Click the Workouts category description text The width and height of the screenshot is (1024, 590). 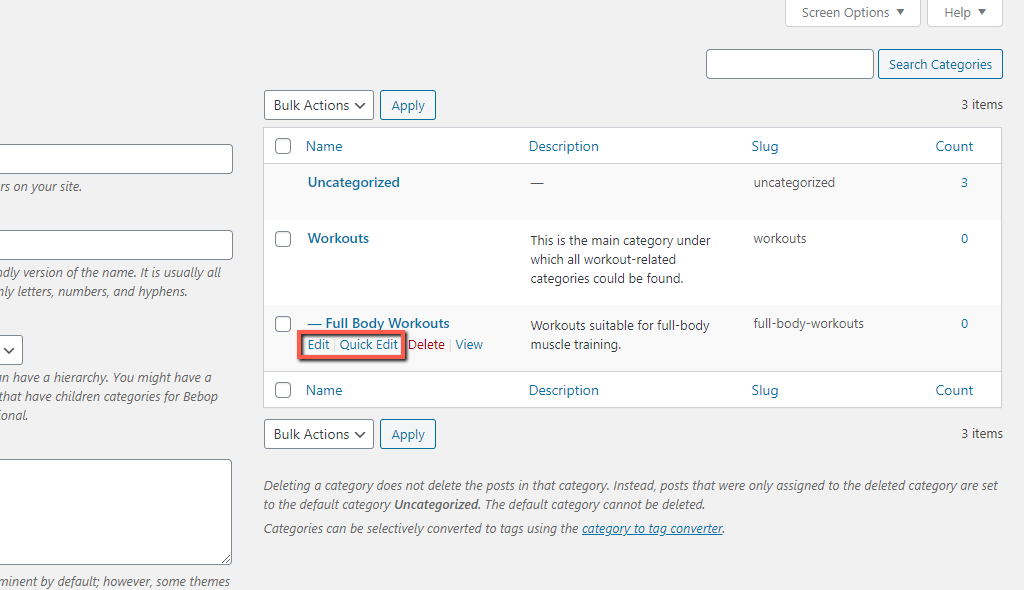620,259
